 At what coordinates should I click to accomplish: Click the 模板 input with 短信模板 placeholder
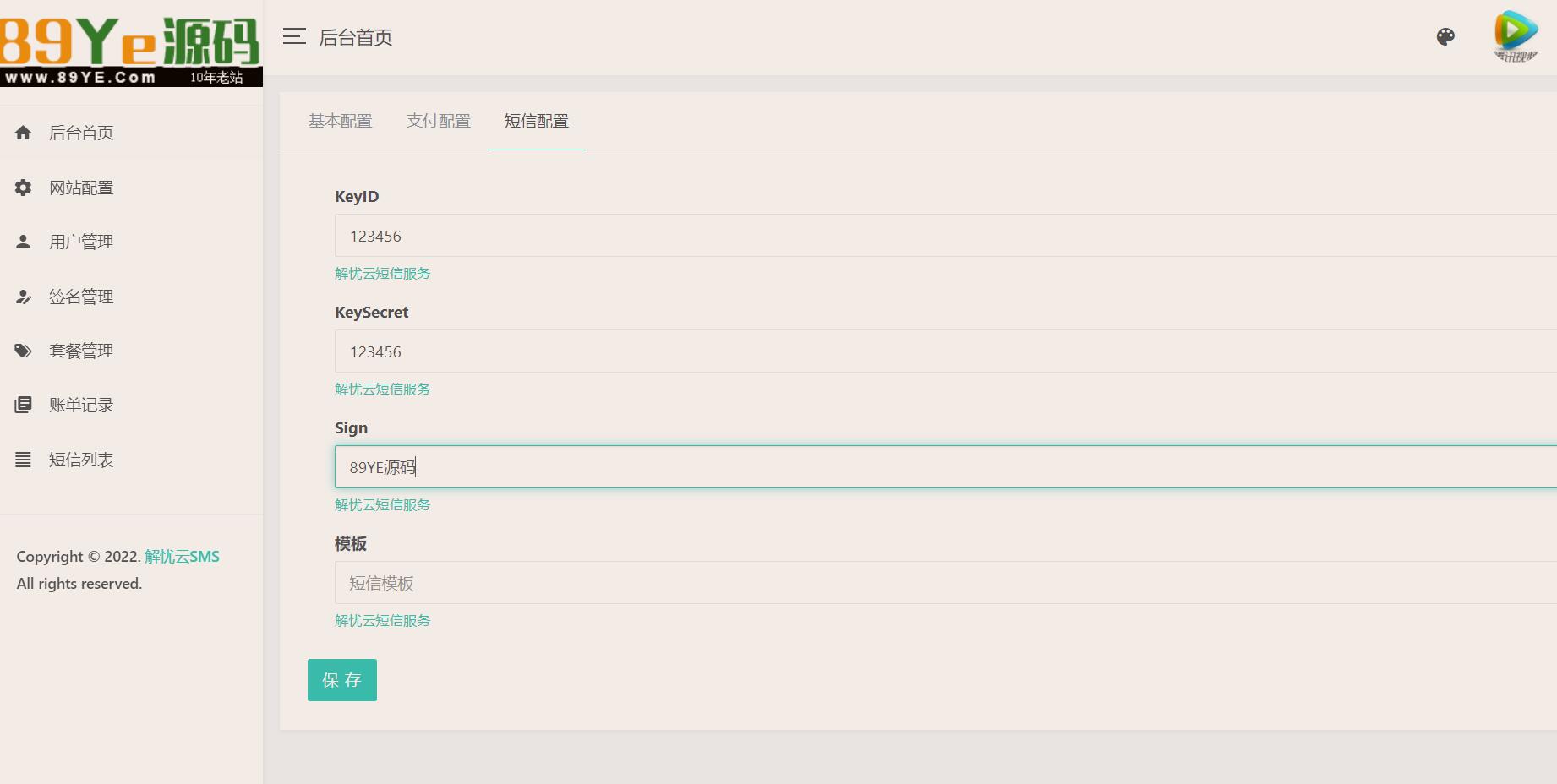point(946,583)
